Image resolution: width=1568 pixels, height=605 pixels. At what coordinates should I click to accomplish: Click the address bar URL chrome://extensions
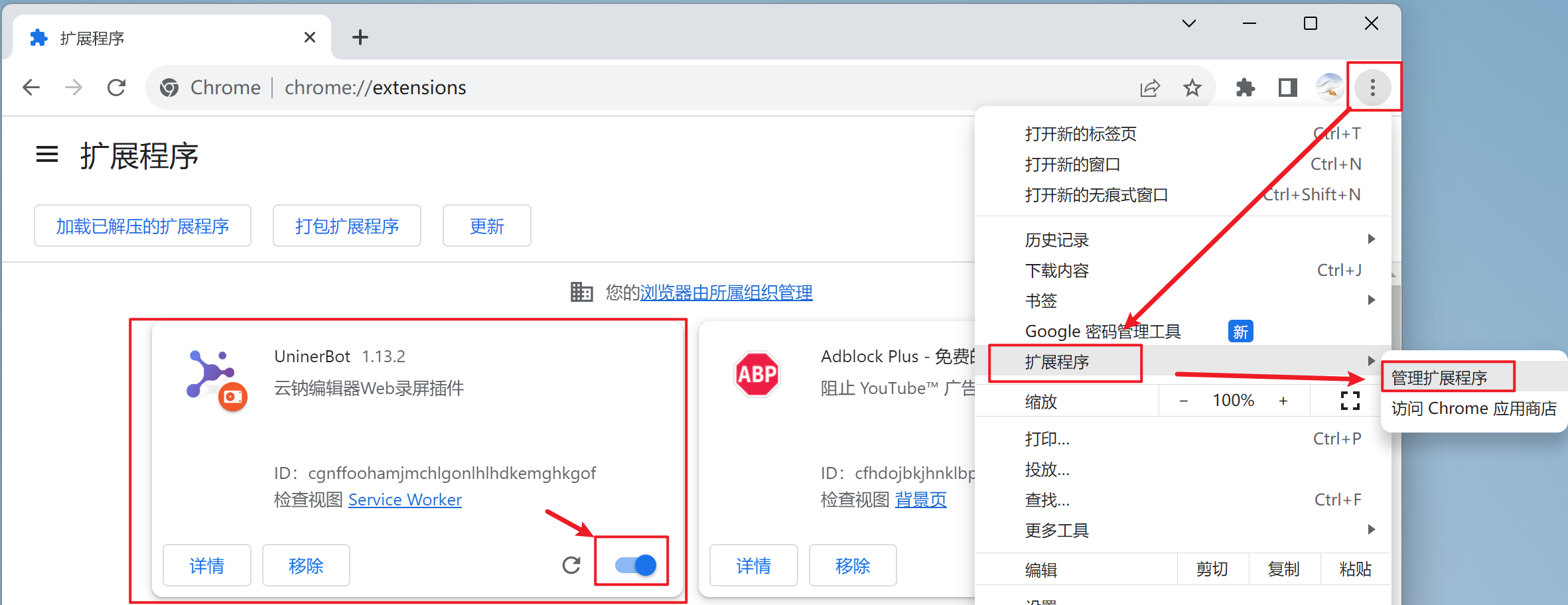coord(376,88)
